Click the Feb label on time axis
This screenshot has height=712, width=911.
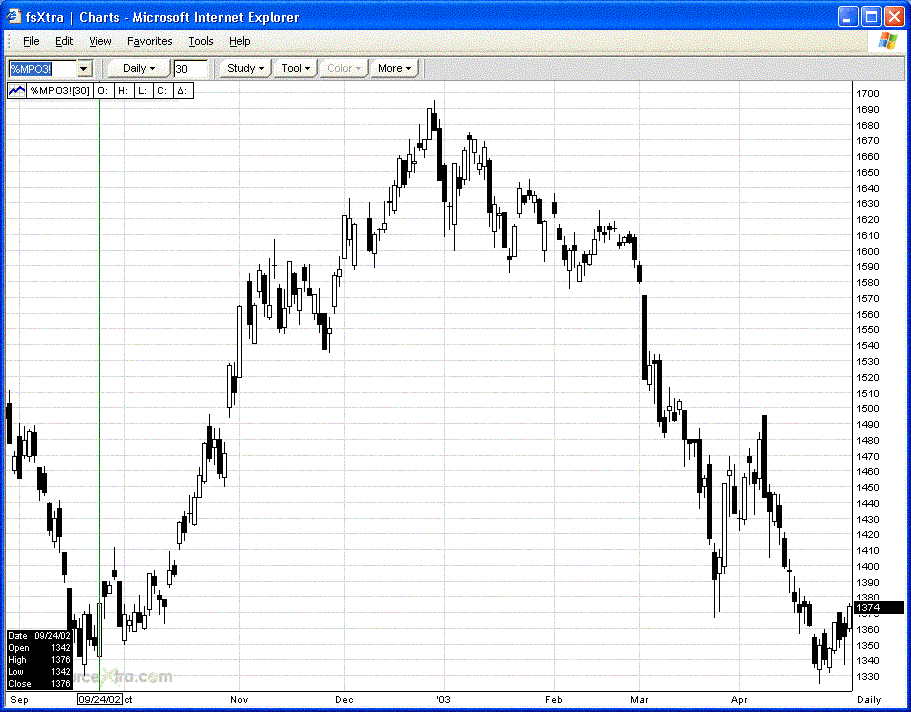554,699
